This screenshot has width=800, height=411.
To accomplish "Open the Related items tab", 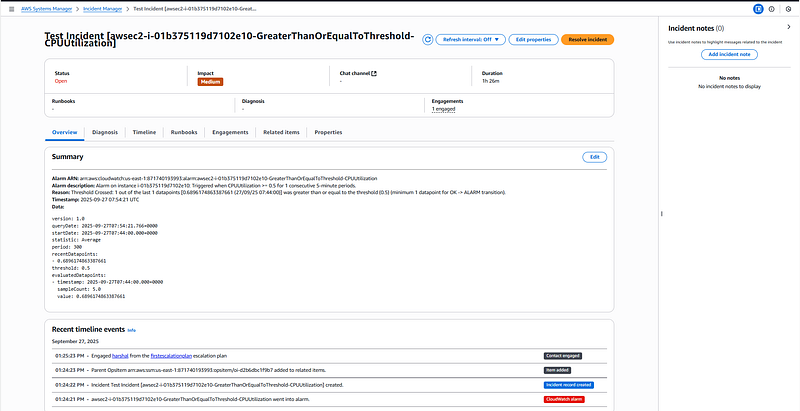I will pos(281,132).
